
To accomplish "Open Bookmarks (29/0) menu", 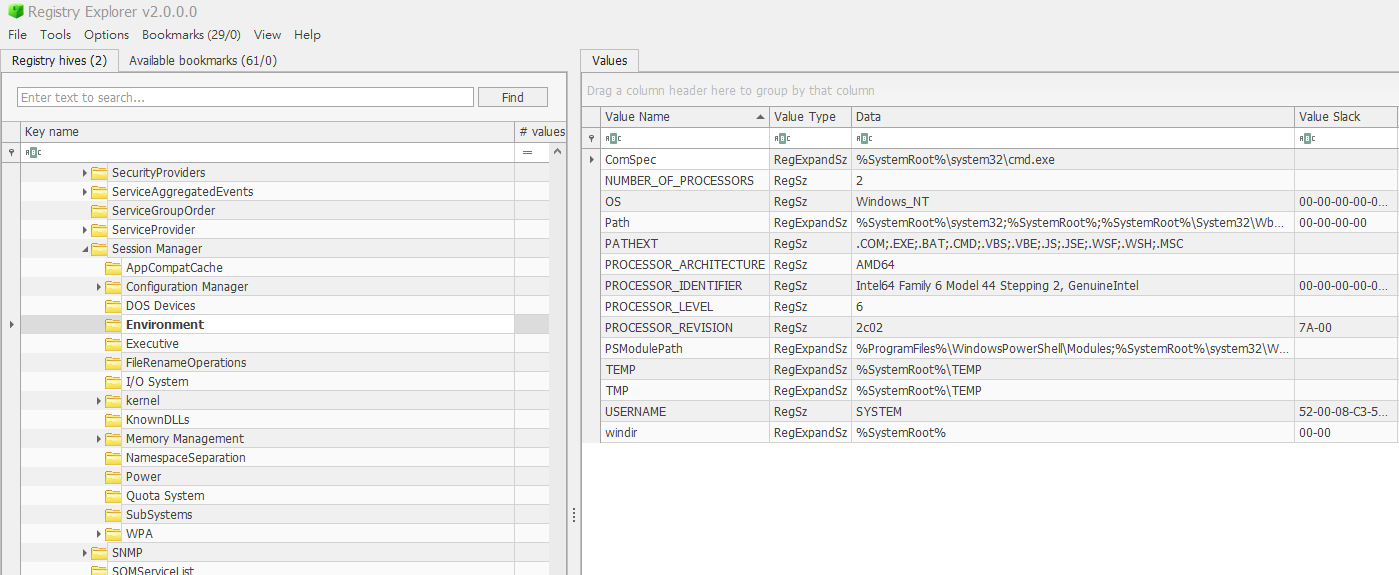I will click(x=191, y=34).
